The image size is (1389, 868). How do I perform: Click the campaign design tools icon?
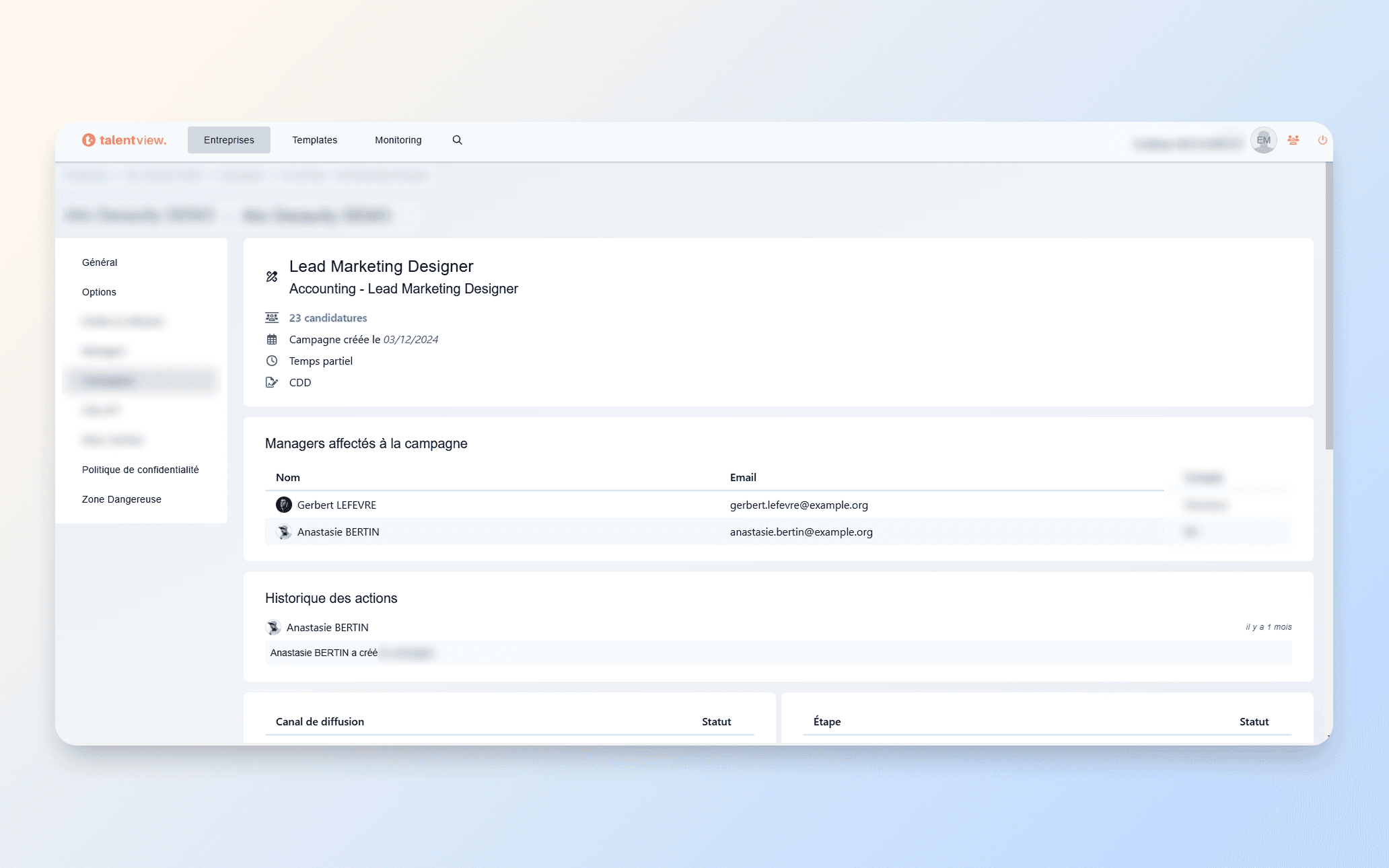coord(272,277)
